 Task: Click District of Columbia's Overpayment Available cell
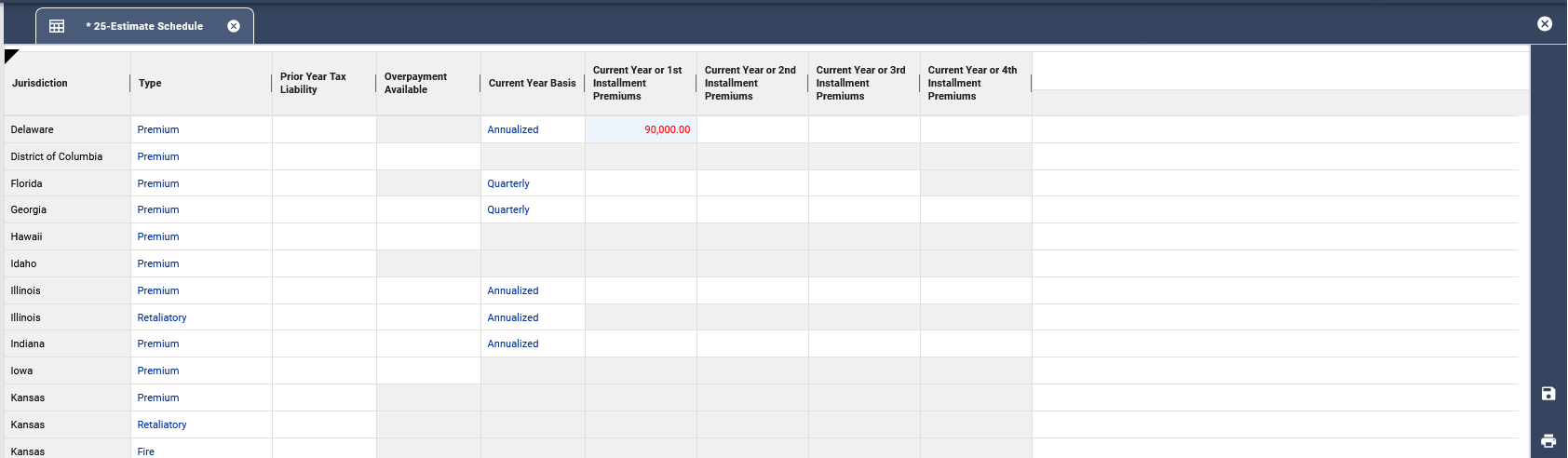428,156
